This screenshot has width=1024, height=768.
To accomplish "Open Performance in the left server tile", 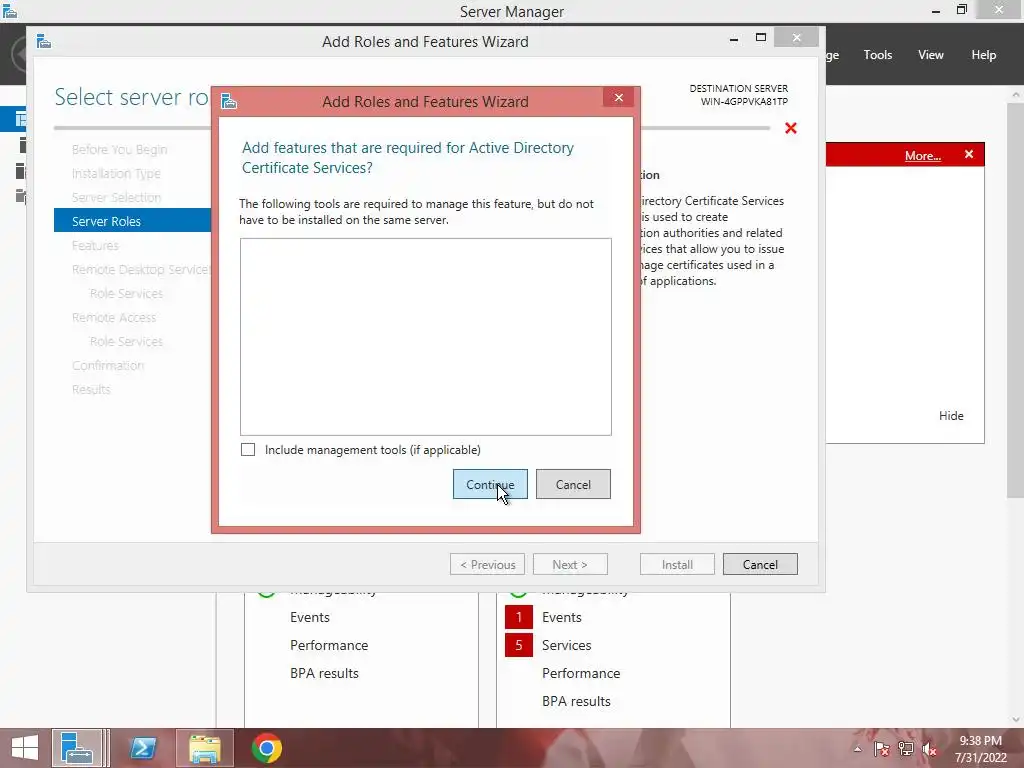I will point(329,645).
